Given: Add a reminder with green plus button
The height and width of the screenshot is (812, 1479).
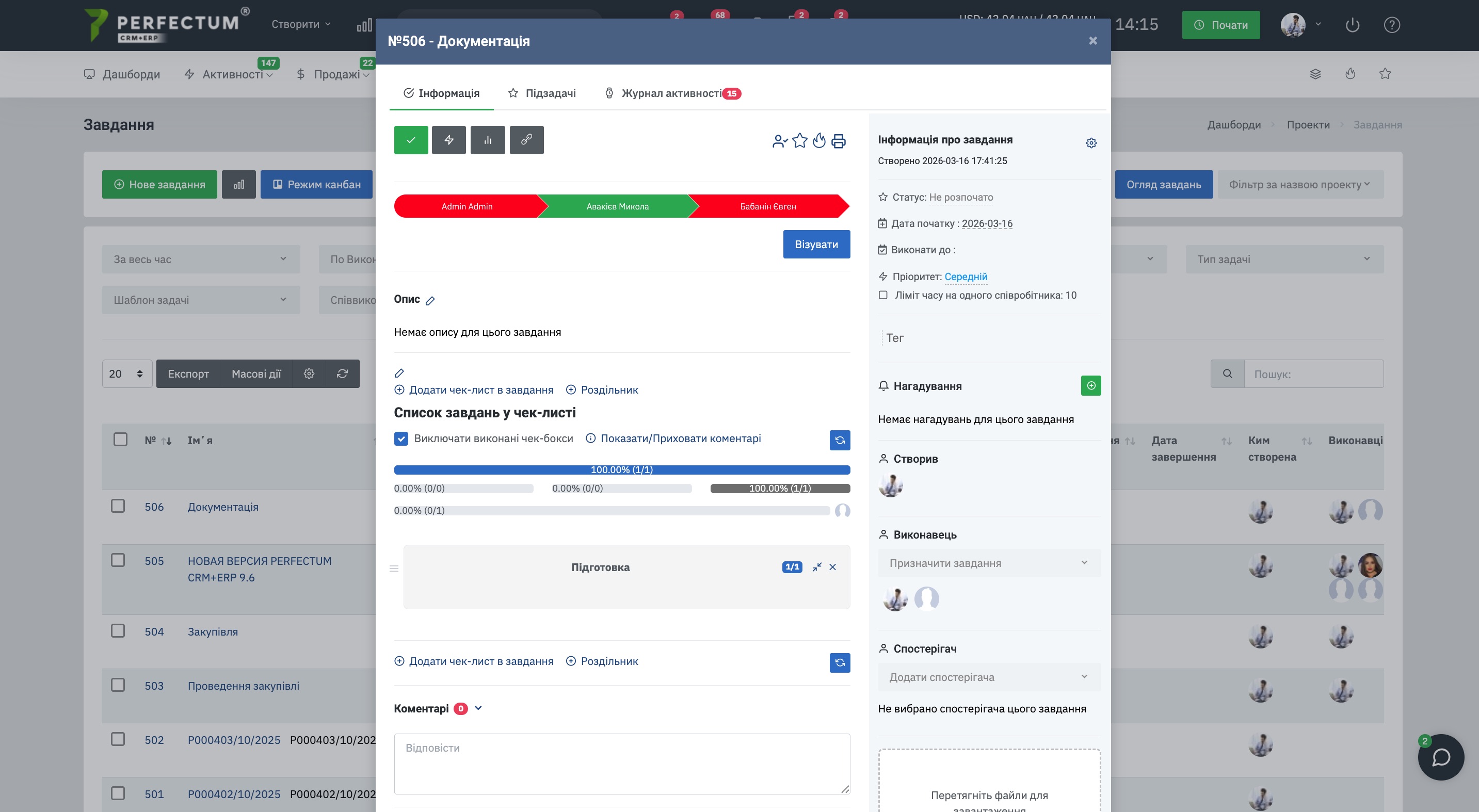Looking at the screenshot, I should pos(1090,386).
